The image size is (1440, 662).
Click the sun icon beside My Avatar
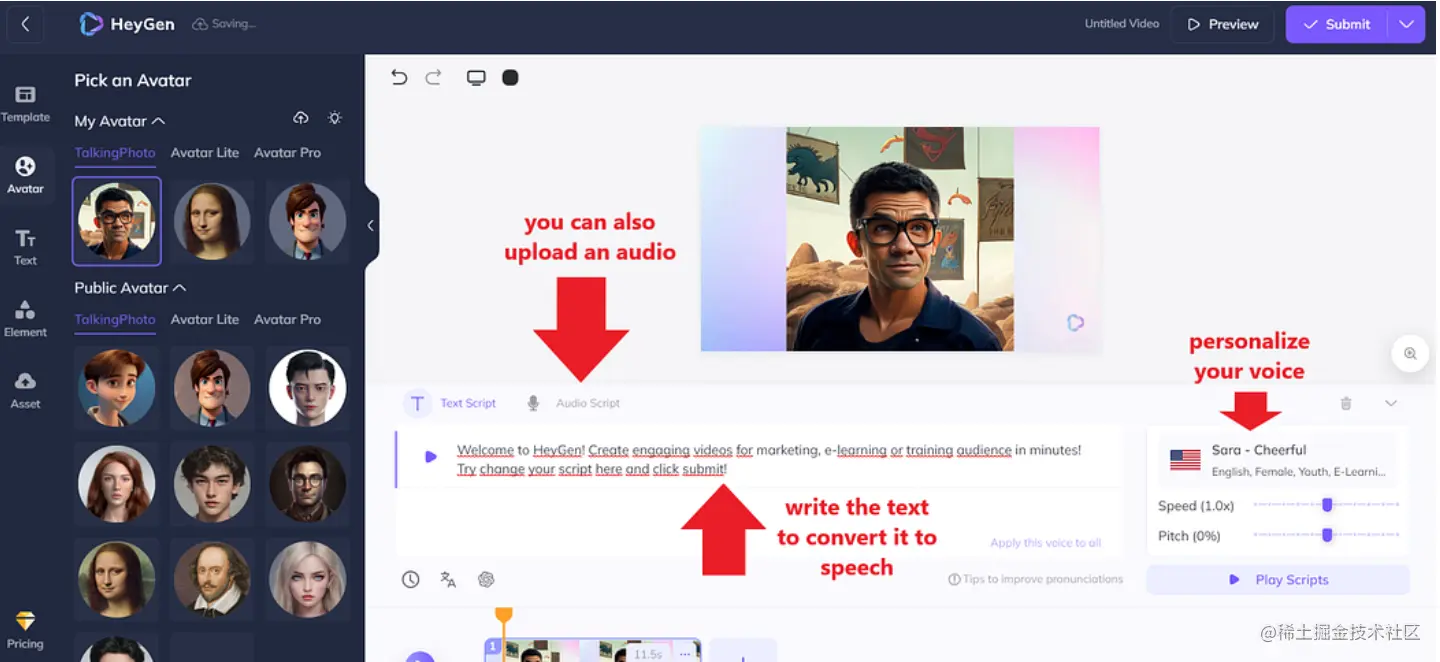pos(335,118)
